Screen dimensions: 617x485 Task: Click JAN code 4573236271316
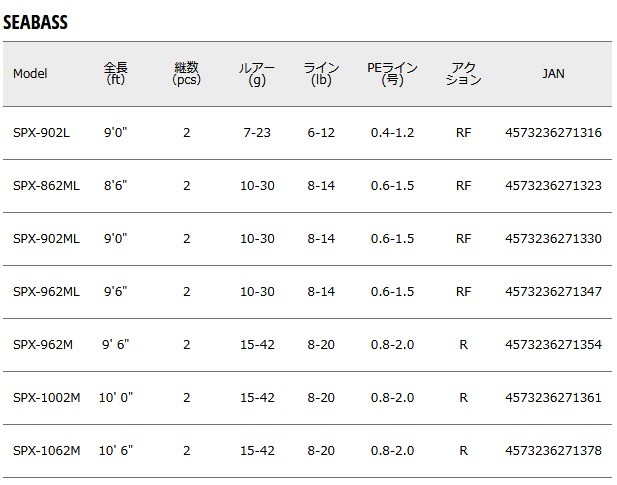tap(554, 133)
